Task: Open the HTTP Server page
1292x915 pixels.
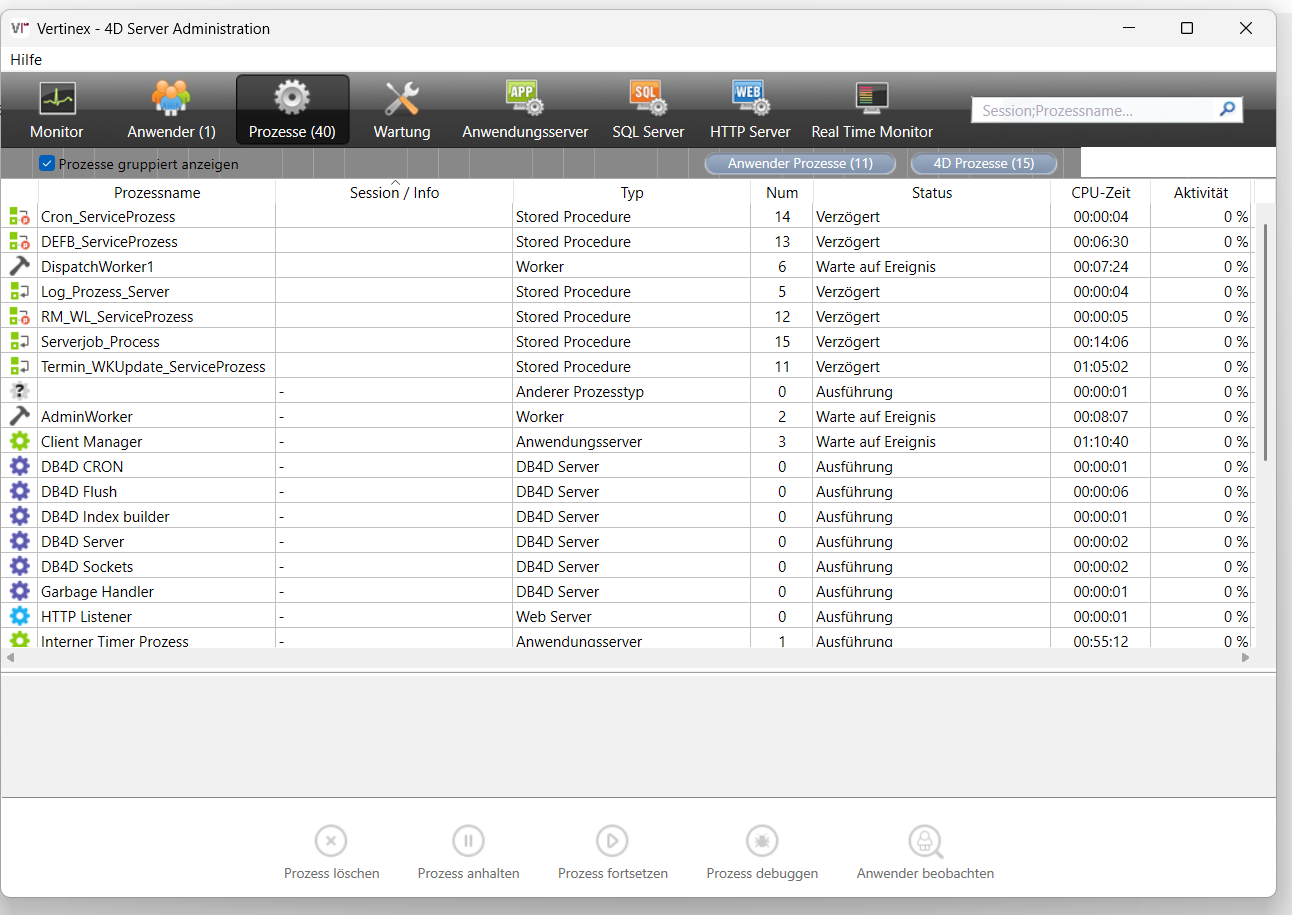Action: tap(750, 100)
